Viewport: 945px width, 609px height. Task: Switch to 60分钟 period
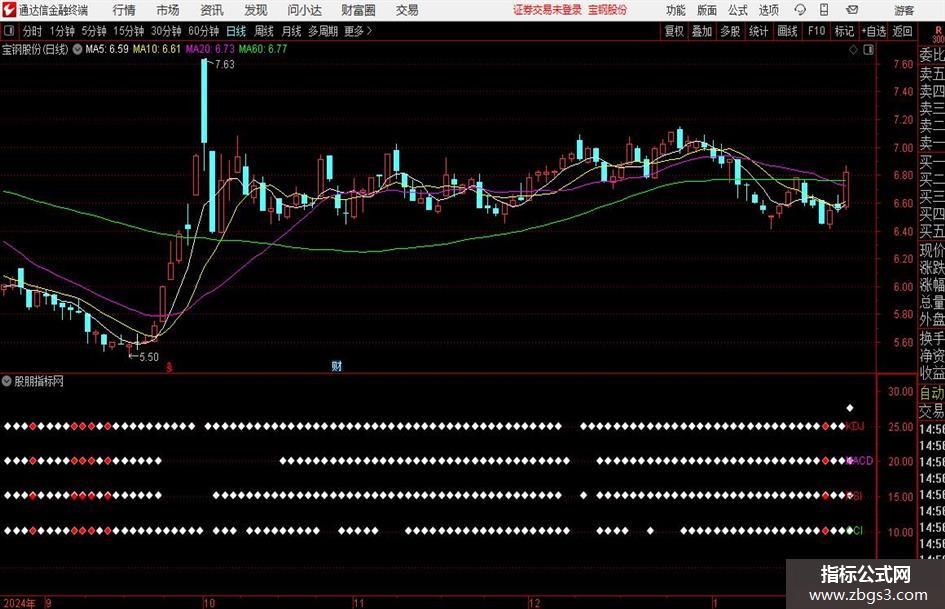pyautogui.click(x=203, y=31)
